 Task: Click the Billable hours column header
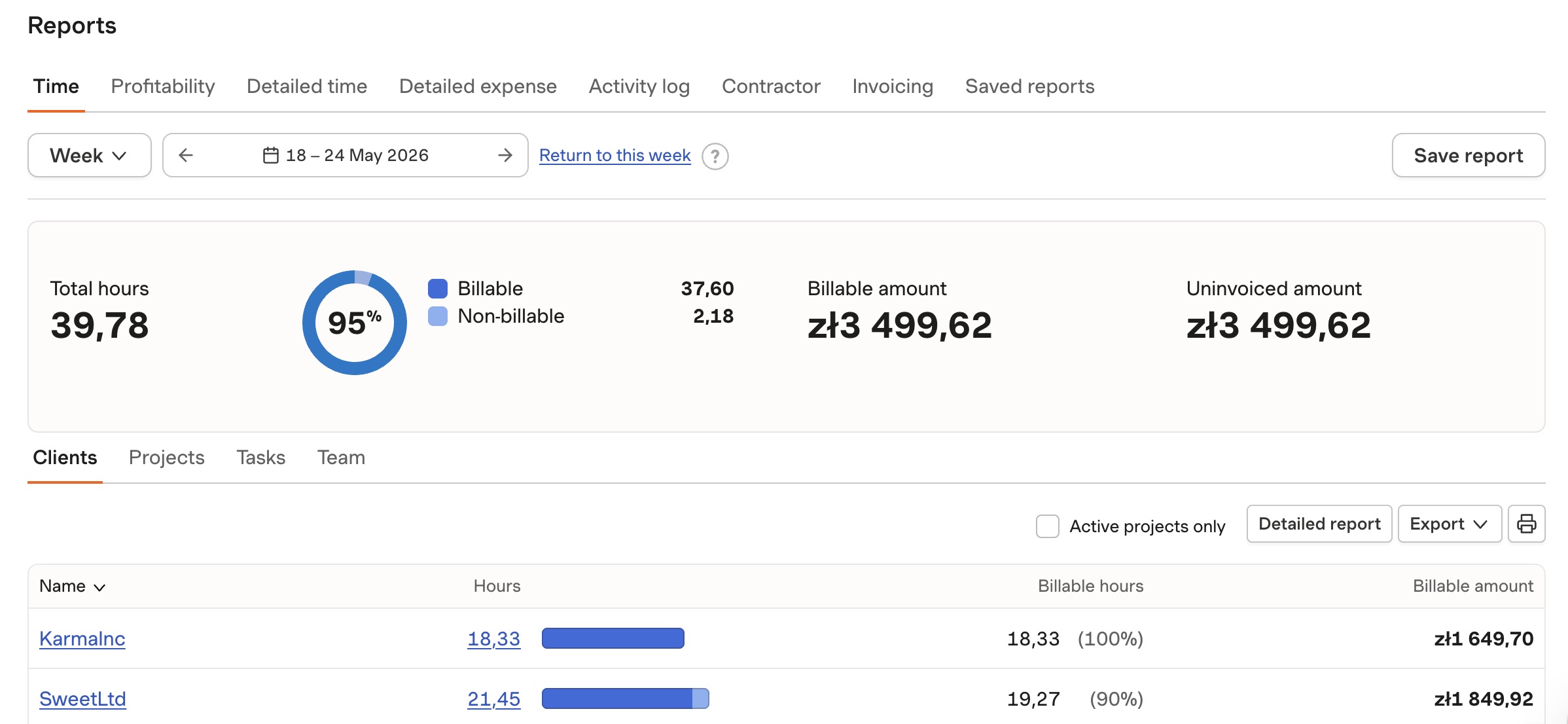(x=1090, y=586)
